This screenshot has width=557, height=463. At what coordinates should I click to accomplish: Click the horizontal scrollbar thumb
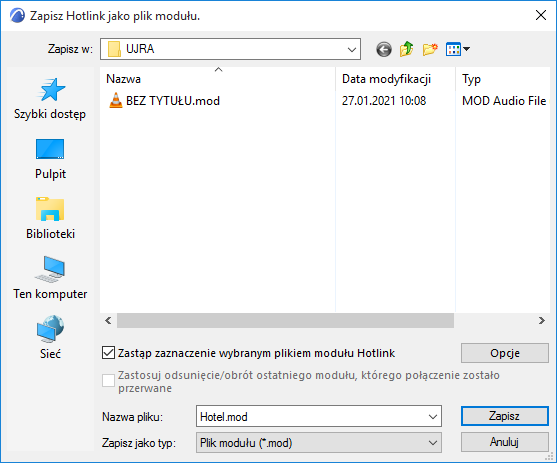(x=285, y=321)
